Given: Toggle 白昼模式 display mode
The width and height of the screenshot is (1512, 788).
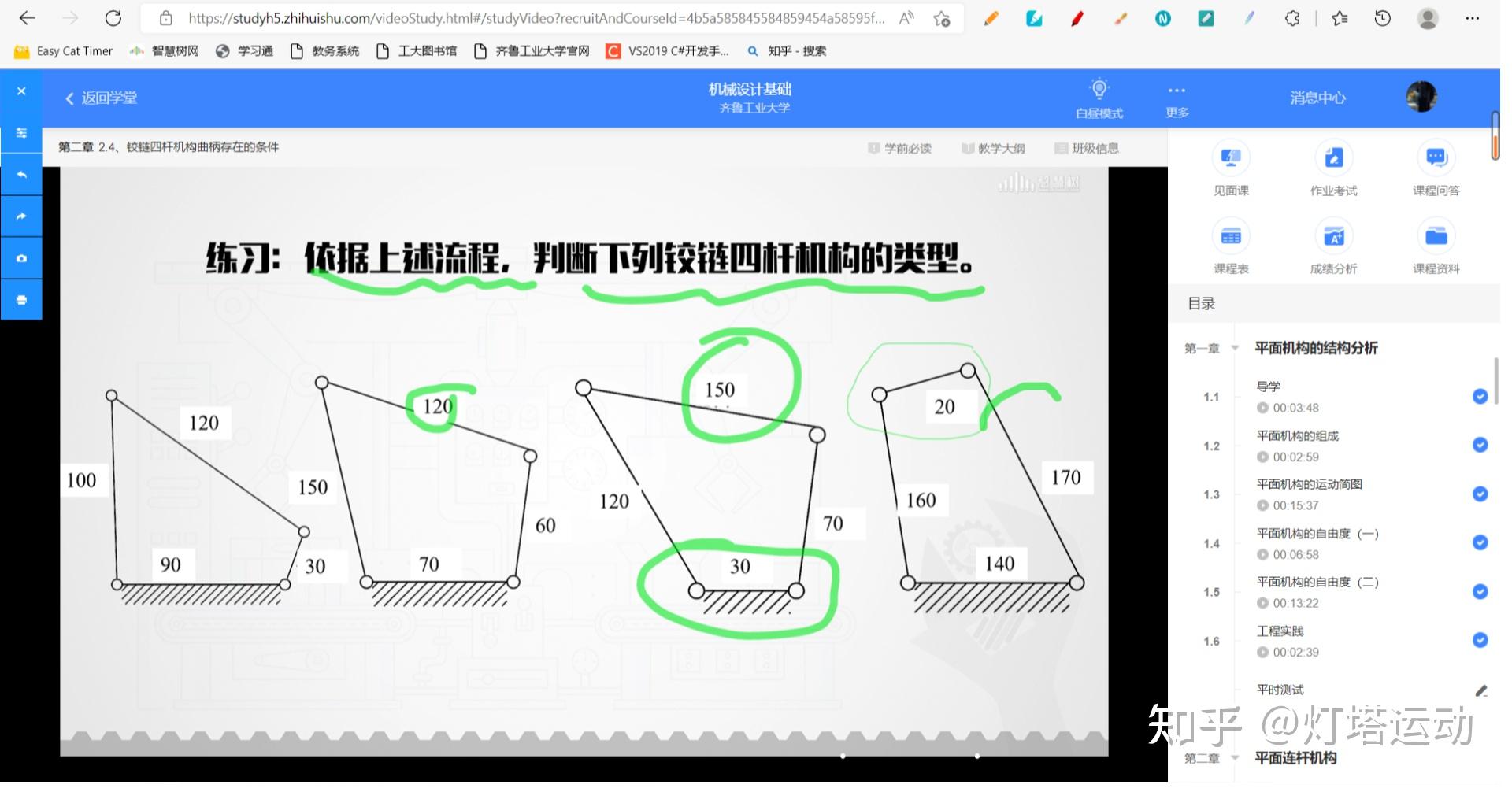Looking at the screenshot, I should point(1099,98).
